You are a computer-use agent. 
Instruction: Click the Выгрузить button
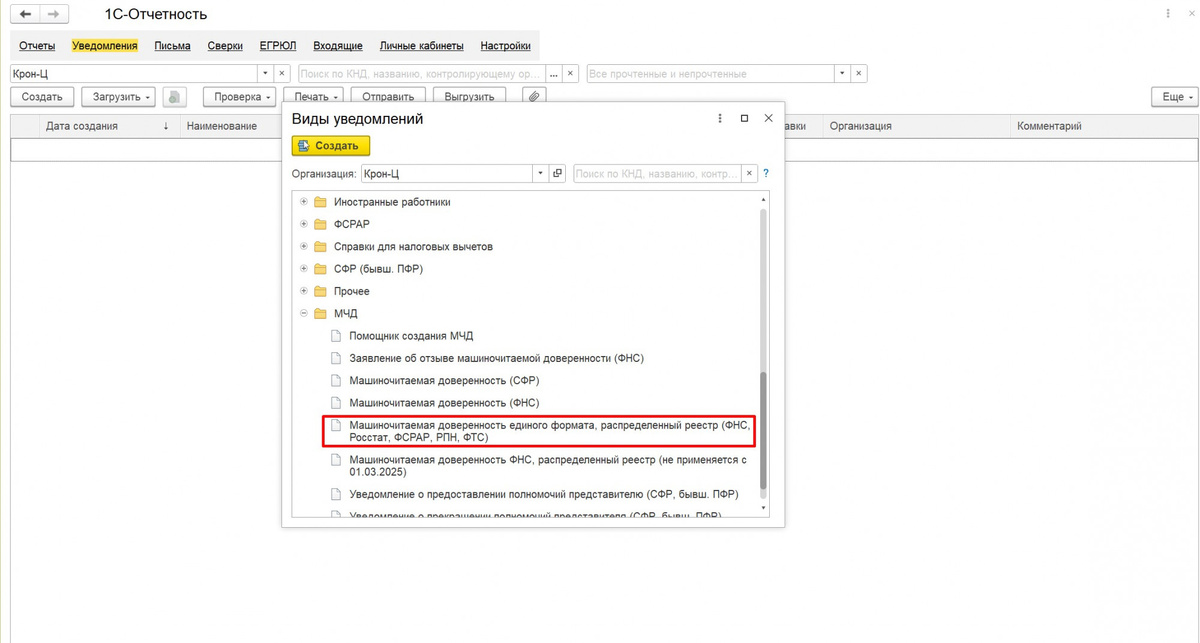[470, 97]
